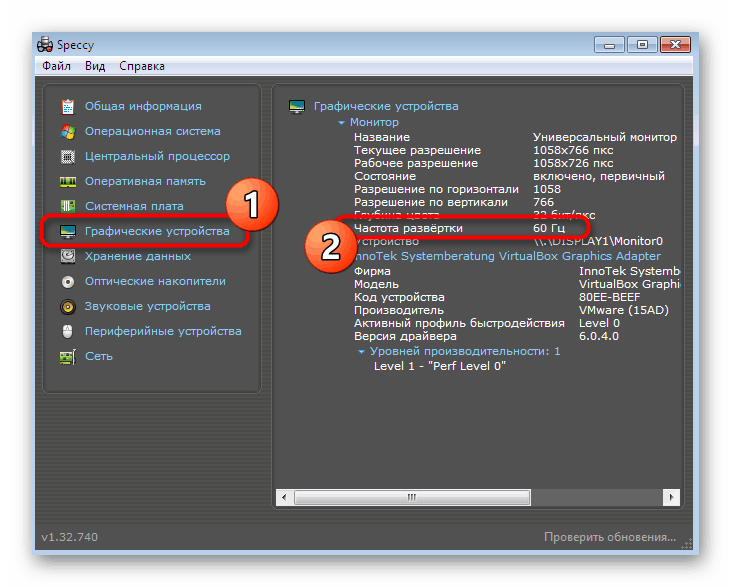This screenshot has height=587, width=731.
Task: Open Графические устройства in the sidebar
Action: [157, 231]
